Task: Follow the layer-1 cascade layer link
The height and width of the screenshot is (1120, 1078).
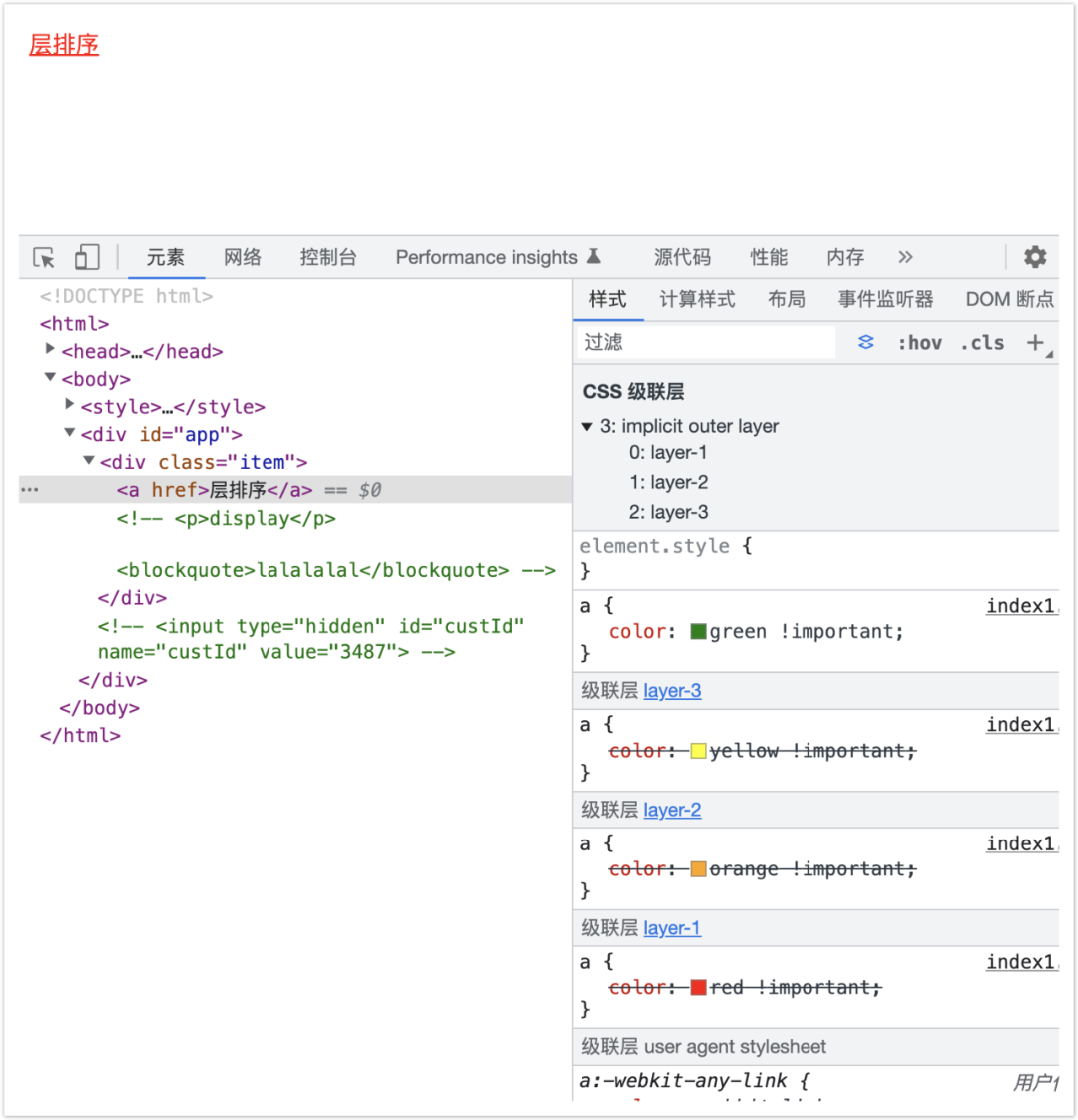Action: coord(672,928)
